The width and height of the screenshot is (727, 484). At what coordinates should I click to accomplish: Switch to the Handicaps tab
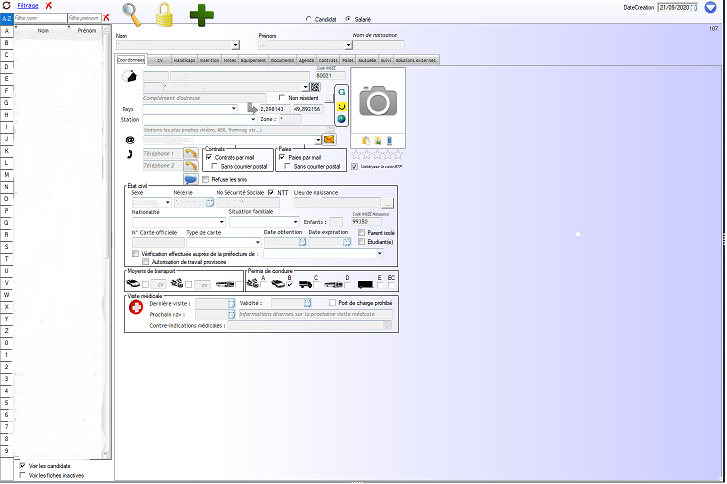184,60
